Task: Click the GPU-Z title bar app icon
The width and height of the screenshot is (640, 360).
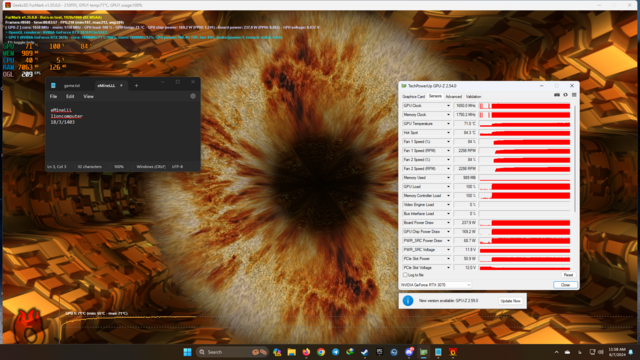Action: pyautogui.click(x=404, y=86)
